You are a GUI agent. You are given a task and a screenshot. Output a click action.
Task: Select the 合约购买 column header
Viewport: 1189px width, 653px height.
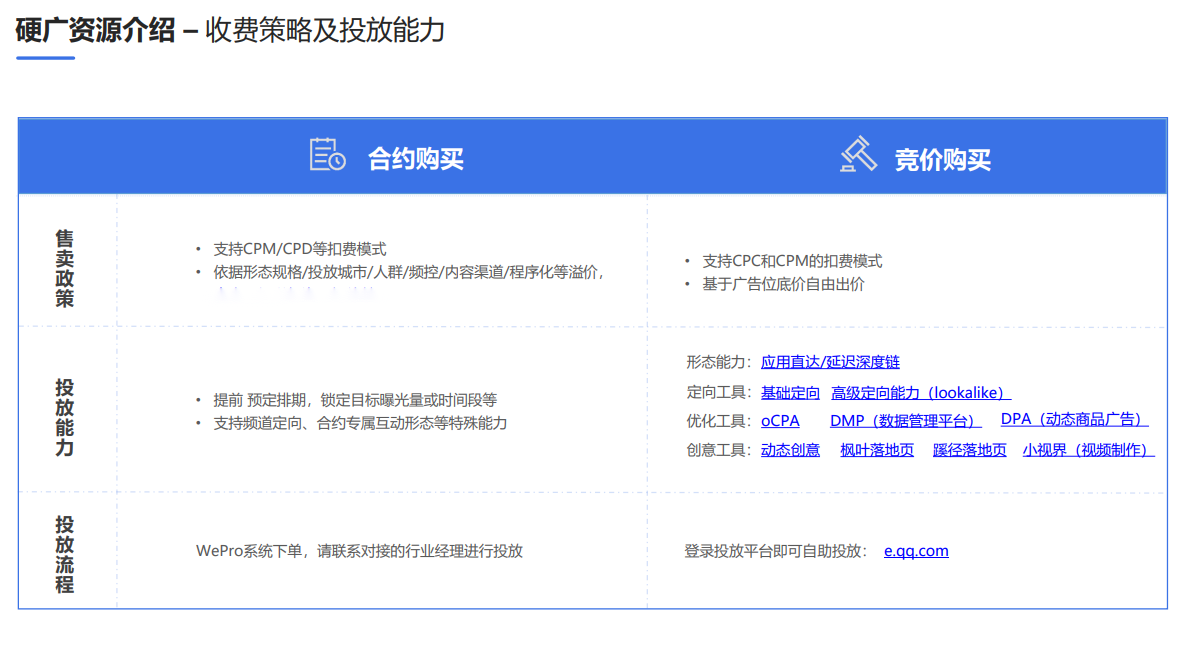(x=417, y=156)
